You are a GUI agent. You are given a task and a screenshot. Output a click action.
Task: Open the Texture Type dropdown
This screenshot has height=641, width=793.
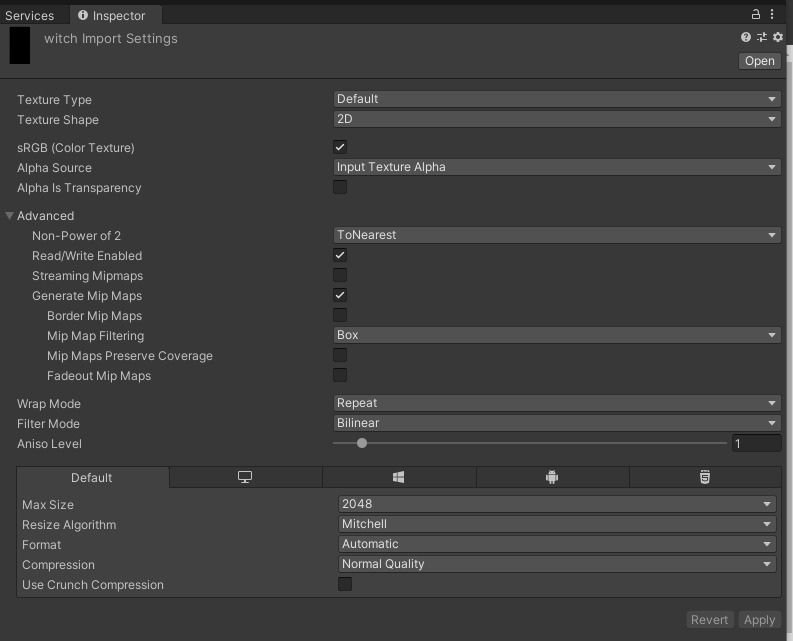[556, 99]
